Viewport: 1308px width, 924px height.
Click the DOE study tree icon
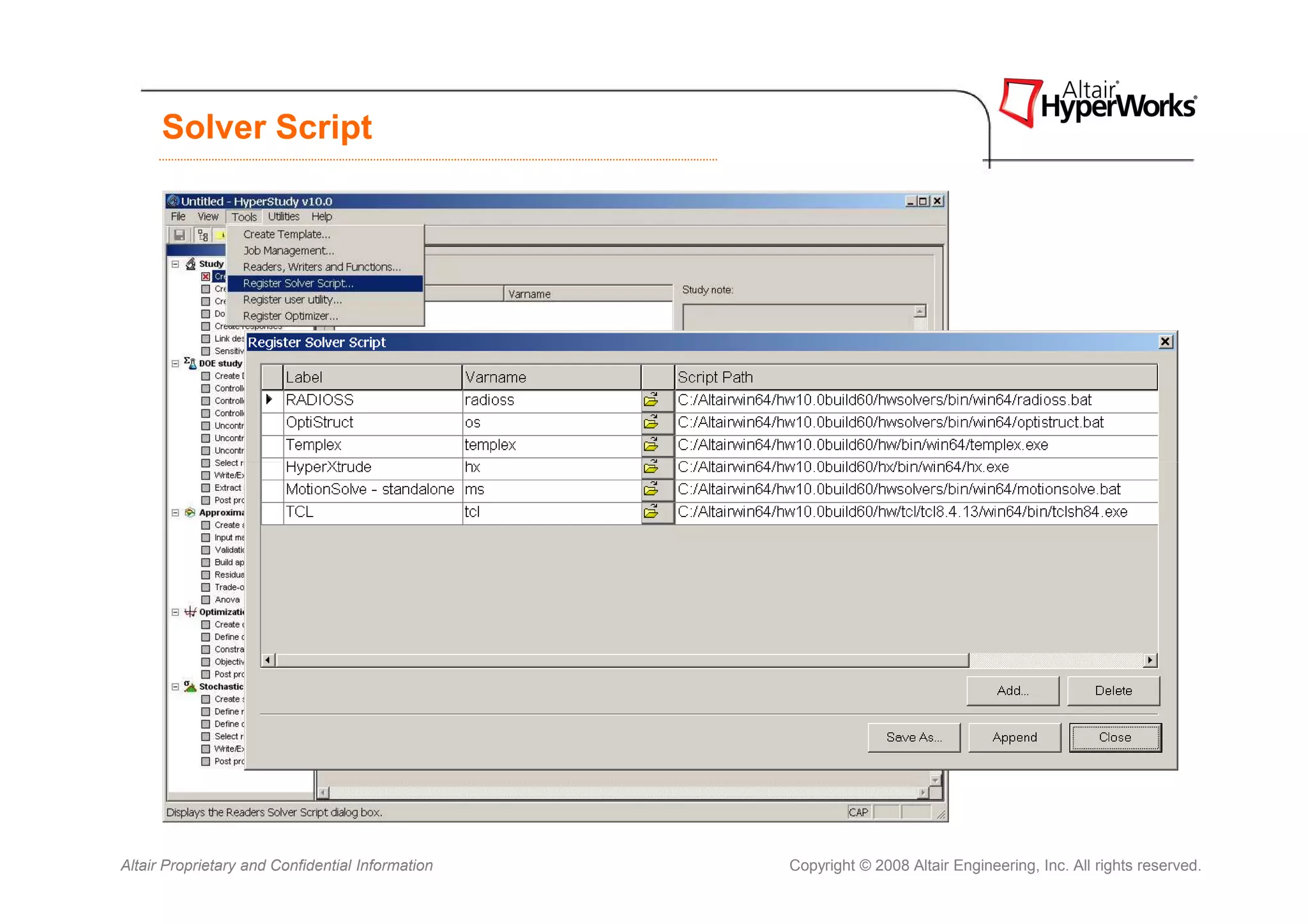click(190, 363)
